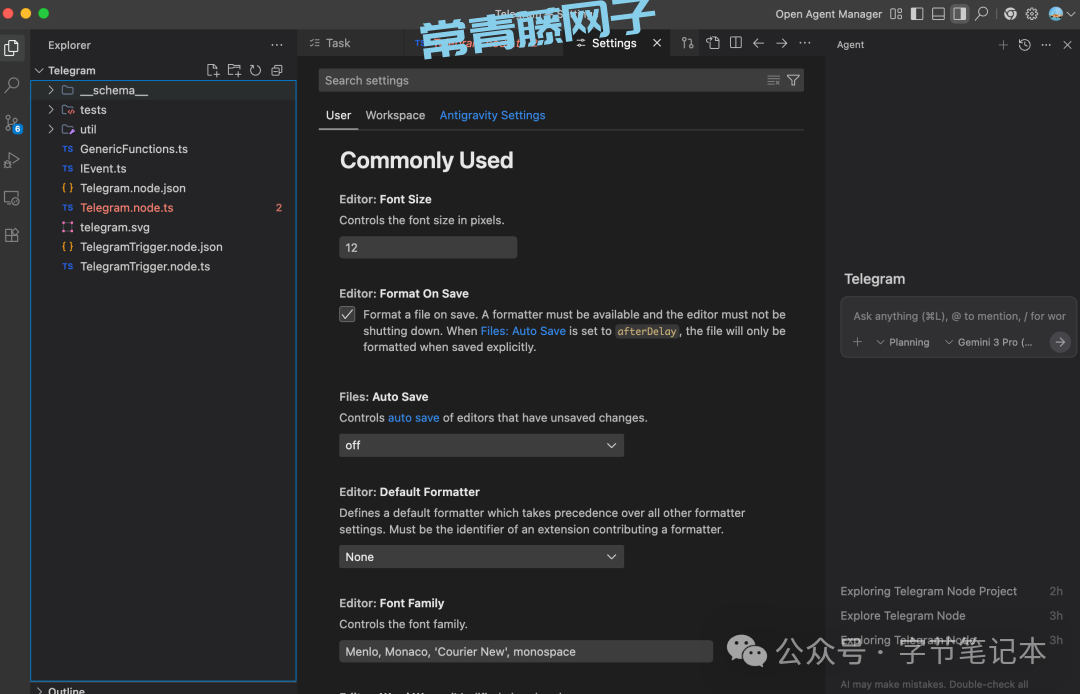This screenshot has width=1080, height=694.
Task: Click the Open Agent Manager button
Action: [x=828, y=14]
